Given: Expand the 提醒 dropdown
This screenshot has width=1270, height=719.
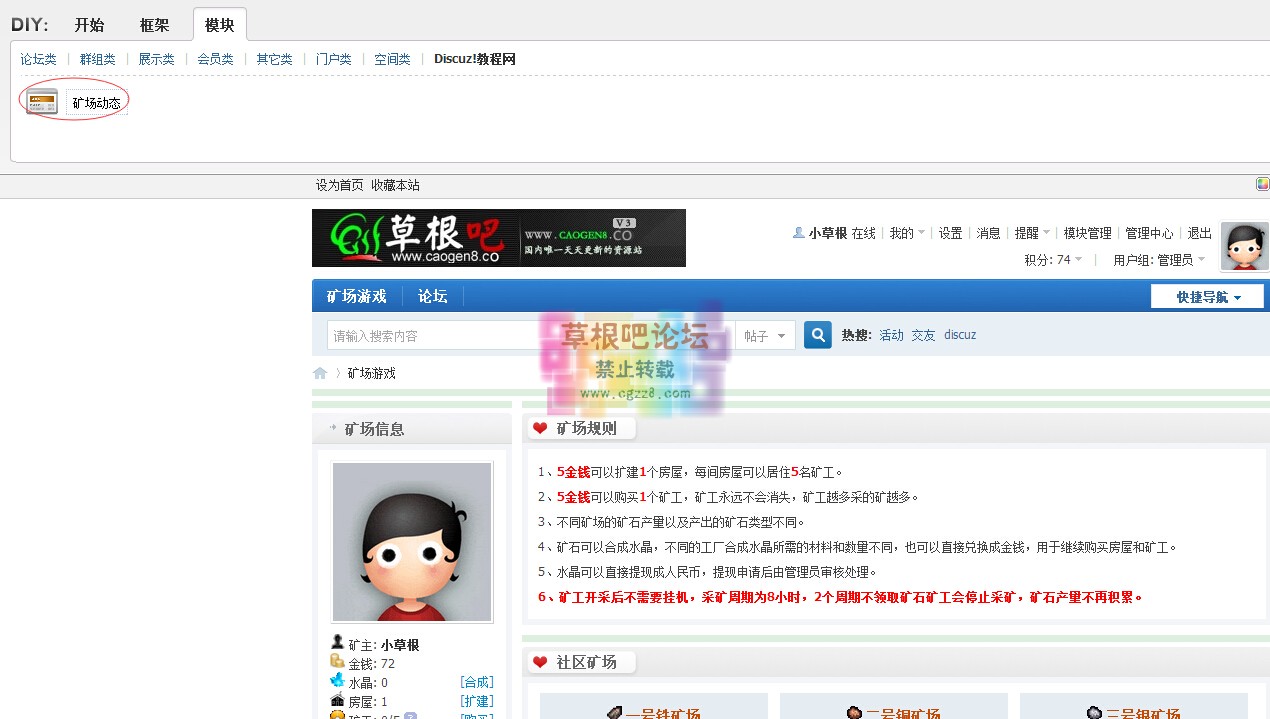Looking at the screenshot, I should (x=1028, y=233).
